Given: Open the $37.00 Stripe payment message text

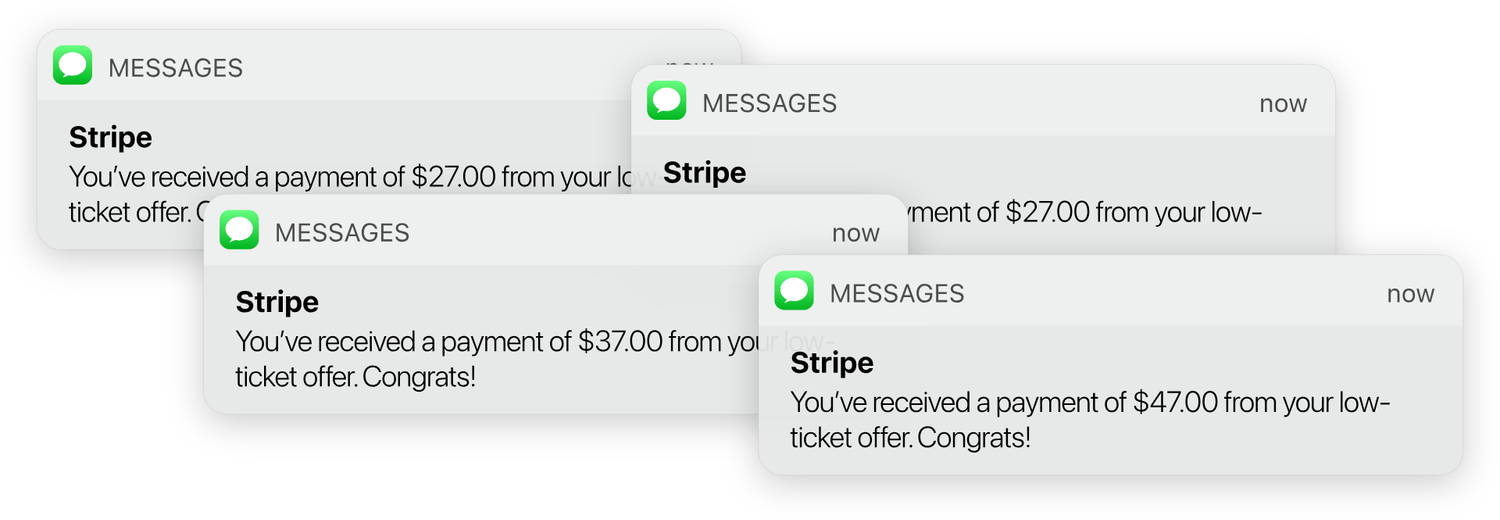Looking at the screenshot, I should (x=500, y=342).
